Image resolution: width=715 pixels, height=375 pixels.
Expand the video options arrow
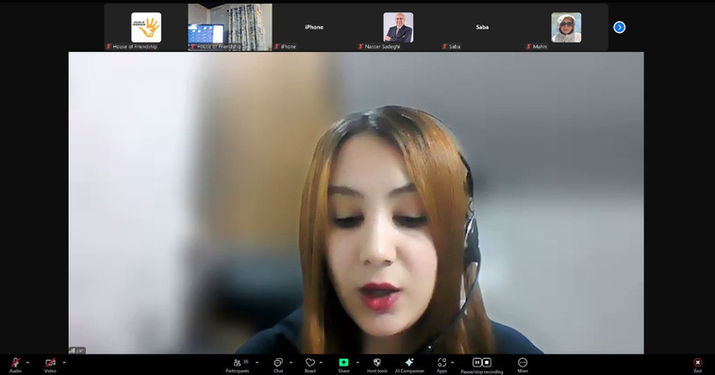[64, 363]
